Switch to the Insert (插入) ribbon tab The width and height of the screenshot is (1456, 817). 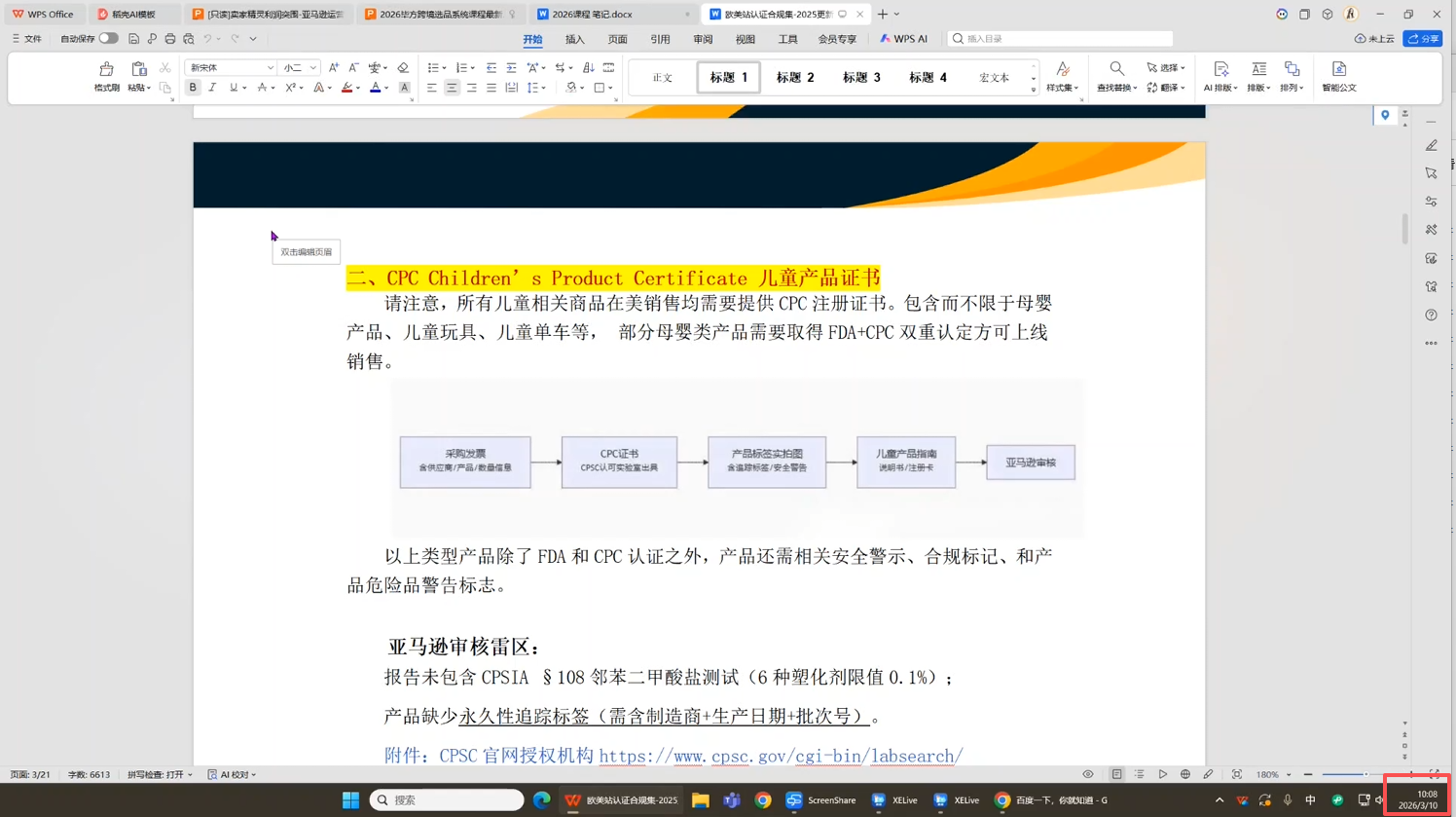(x=574, y=39)
